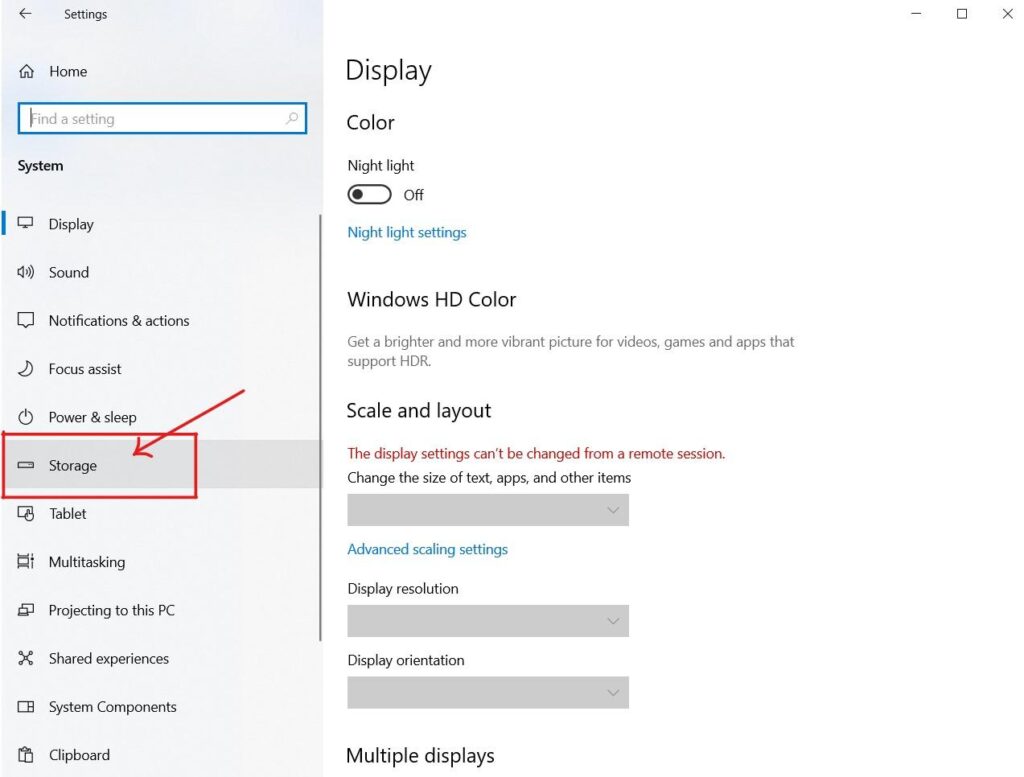Open the Display orientation dropdown
Viewport: 1024px width, 777px height.
point(488,693)
